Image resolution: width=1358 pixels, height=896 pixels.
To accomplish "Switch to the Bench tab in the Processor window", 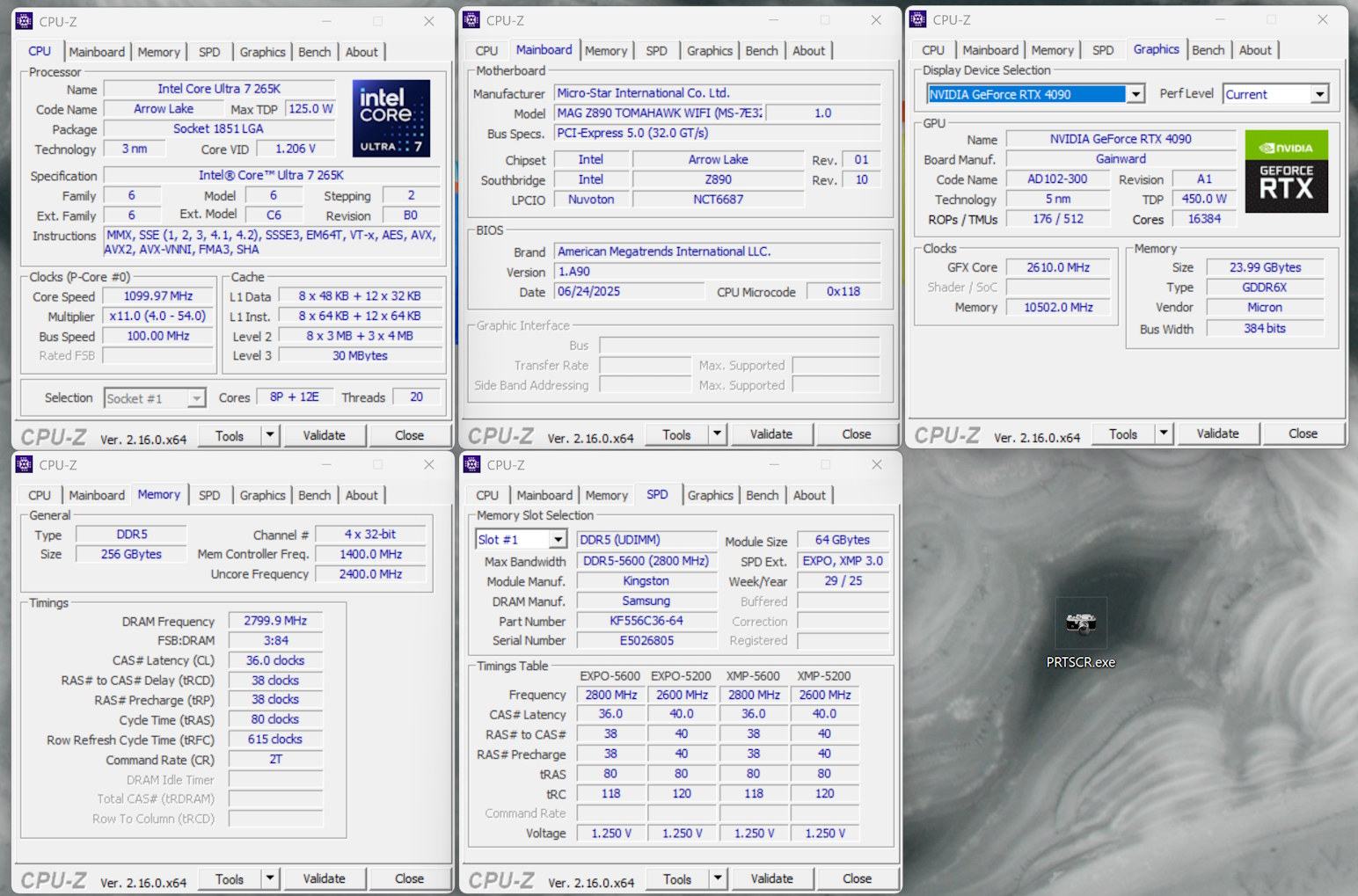I will 314,52.
